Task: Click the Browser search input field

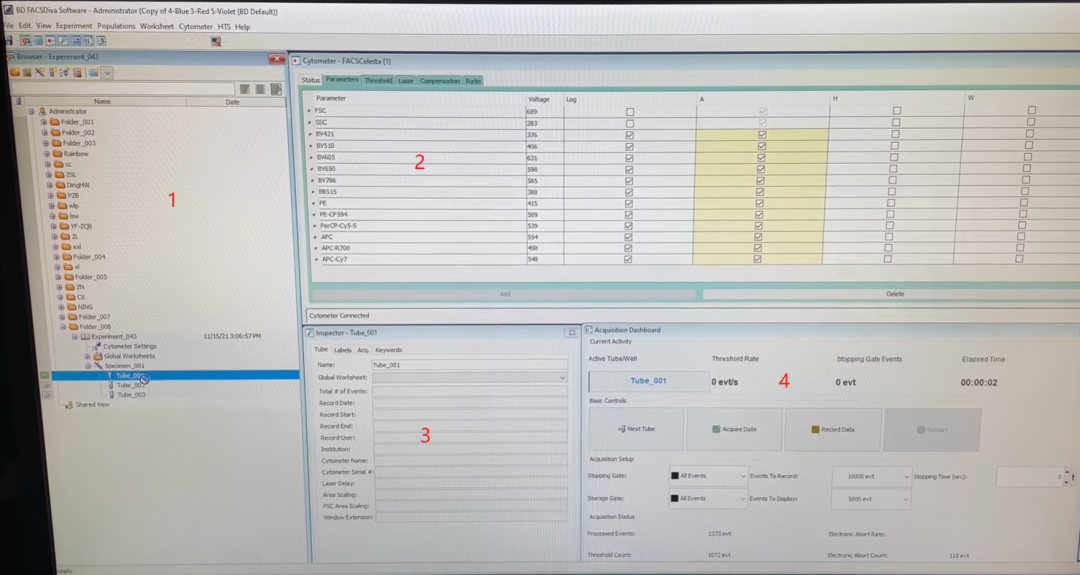Action: [x=123, y=89]
